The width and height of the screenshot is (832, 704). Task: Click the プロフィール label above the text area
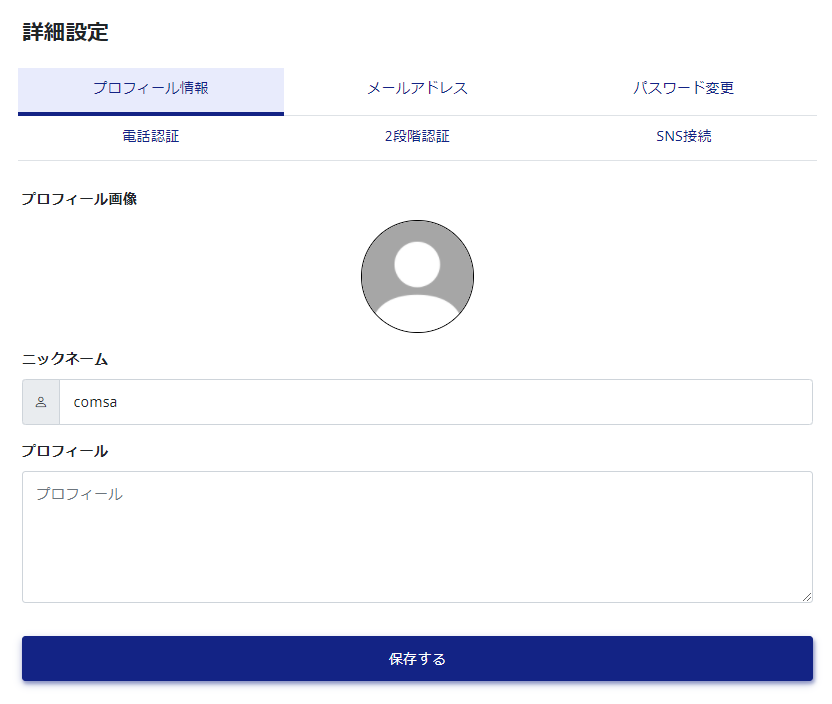click(65, 451)
